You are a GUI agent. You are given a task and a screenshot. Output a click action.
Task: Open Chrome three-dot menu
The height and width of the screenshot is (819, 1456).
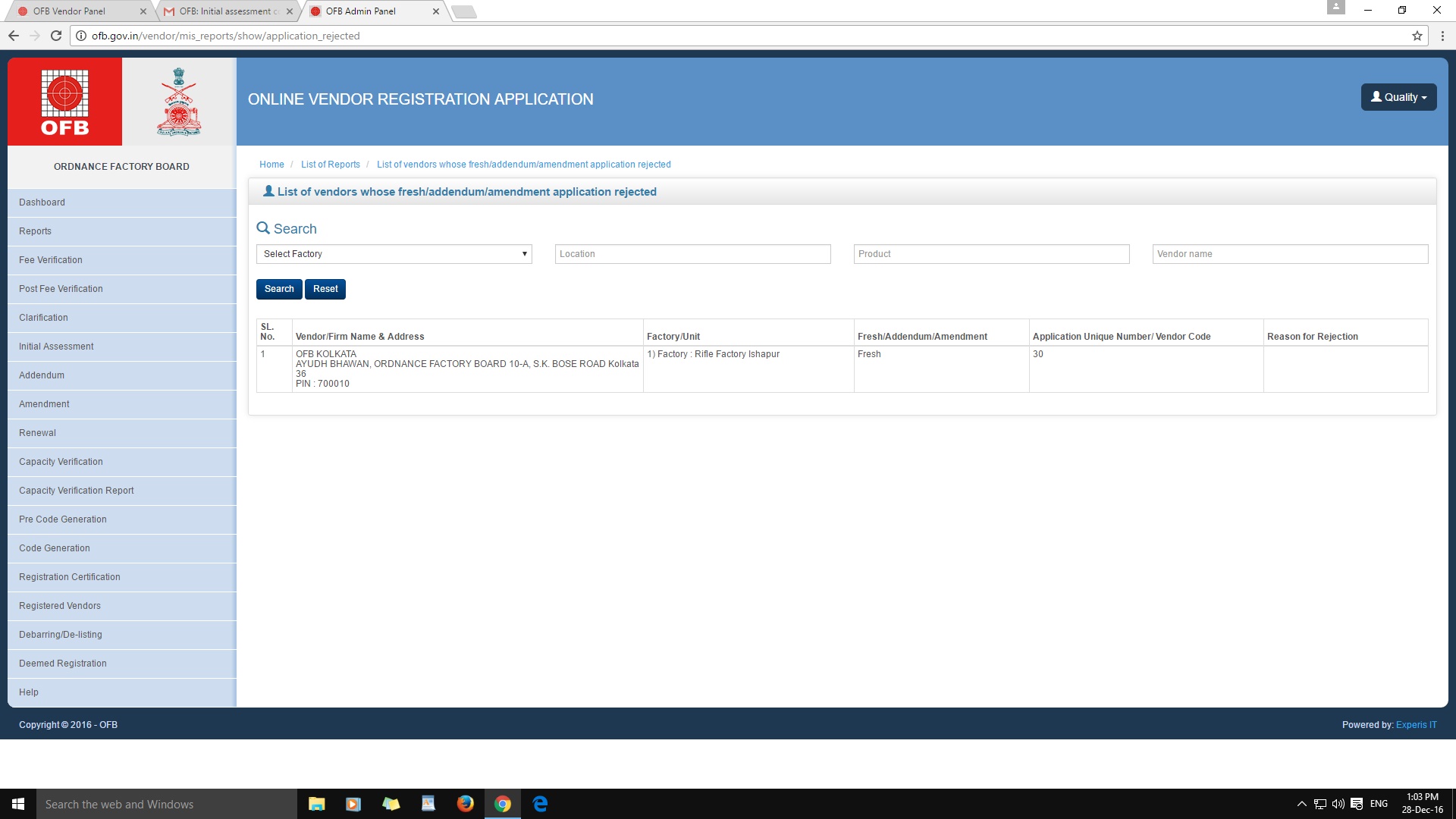(x=1442, y=36)
